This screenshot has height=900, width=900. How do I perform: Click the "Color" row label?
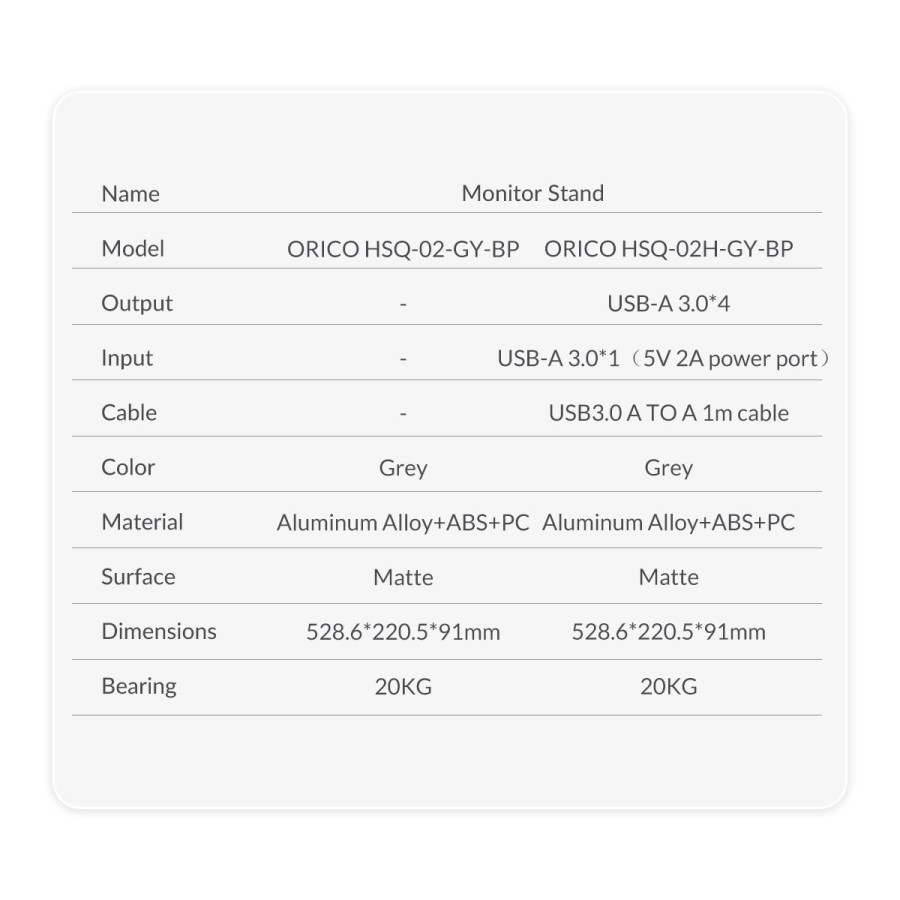(x=128, y=467)
